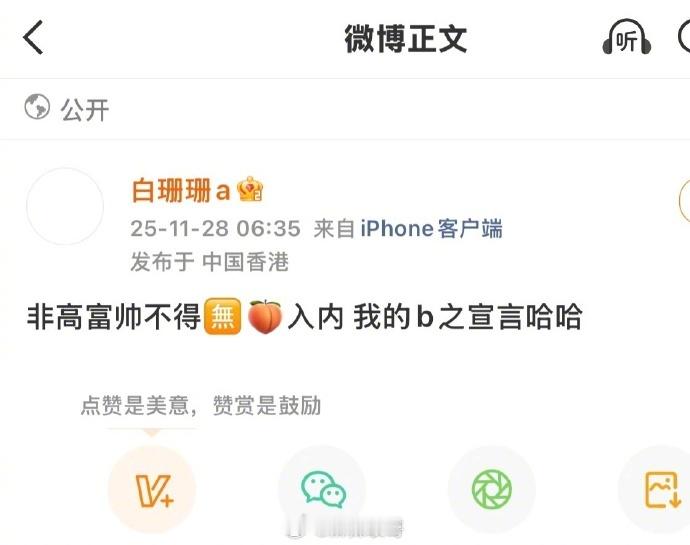Tap the headphone listen icon
Screen dimensions: 690x545
point(627,37)
